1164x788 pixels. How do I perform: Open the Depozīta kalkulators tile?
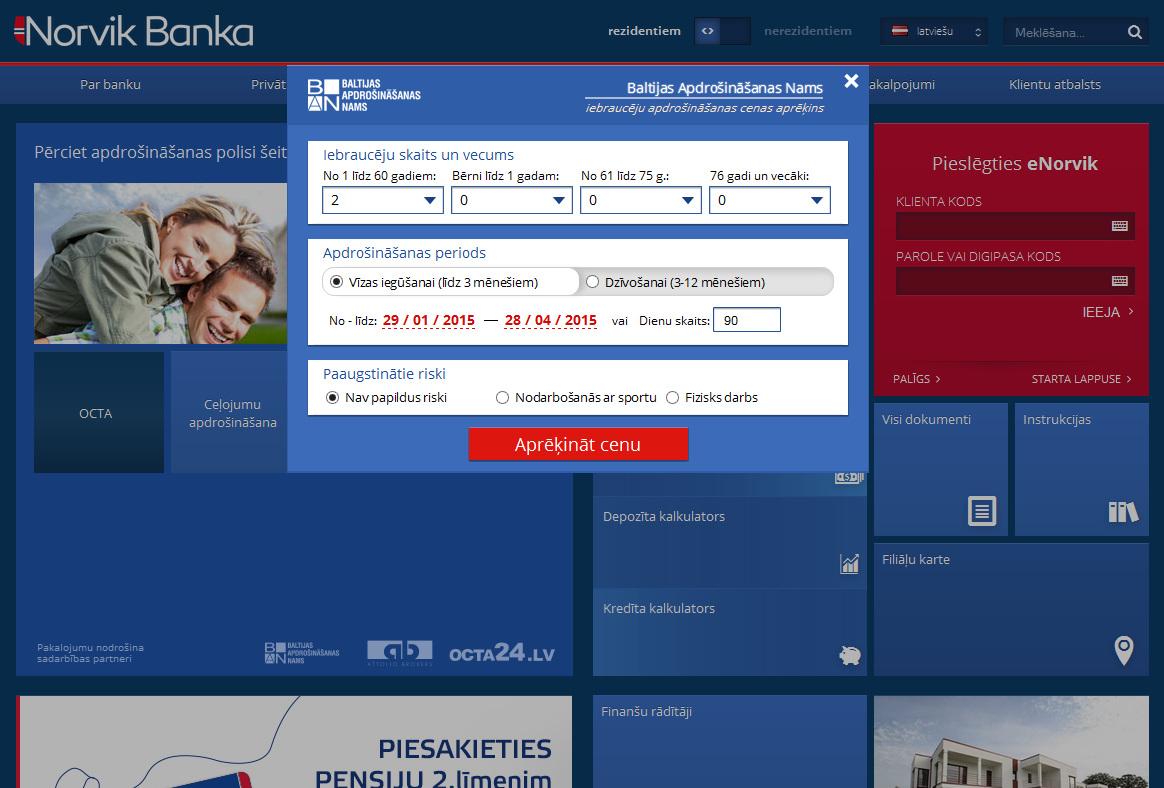730,542
